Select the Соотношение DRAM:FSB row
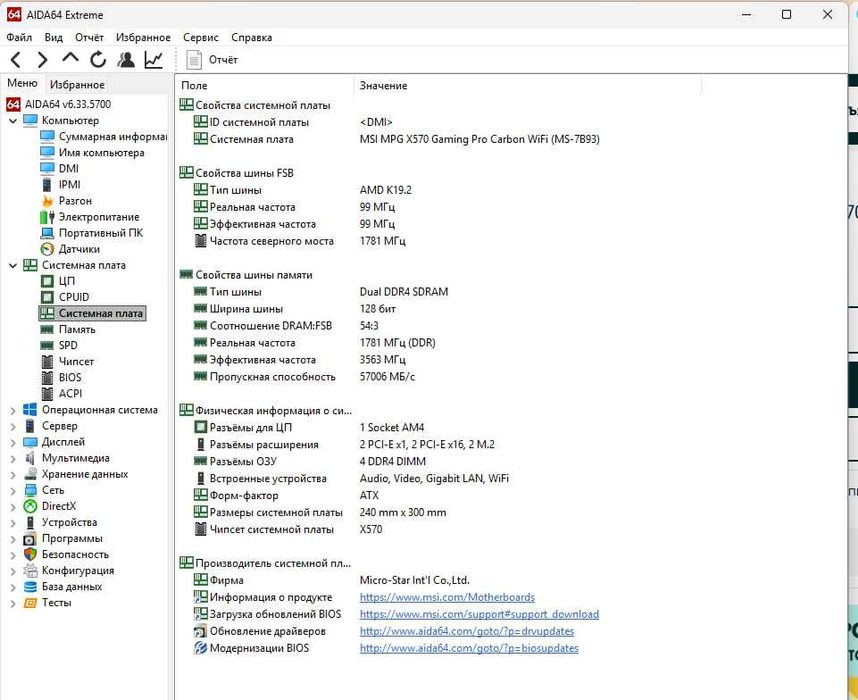The height and width of the screenshot is (700, 858). point(286,326)
